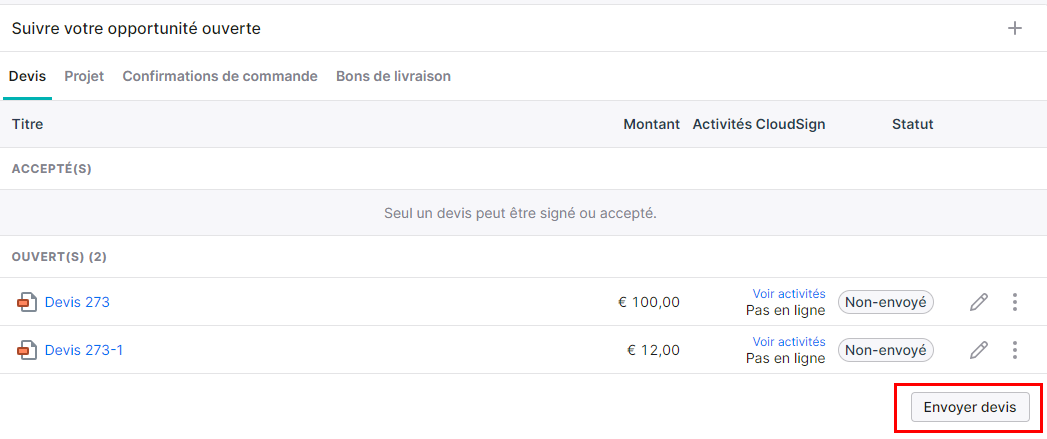Select the Bons de livraison tab

(x=393, y=76)
